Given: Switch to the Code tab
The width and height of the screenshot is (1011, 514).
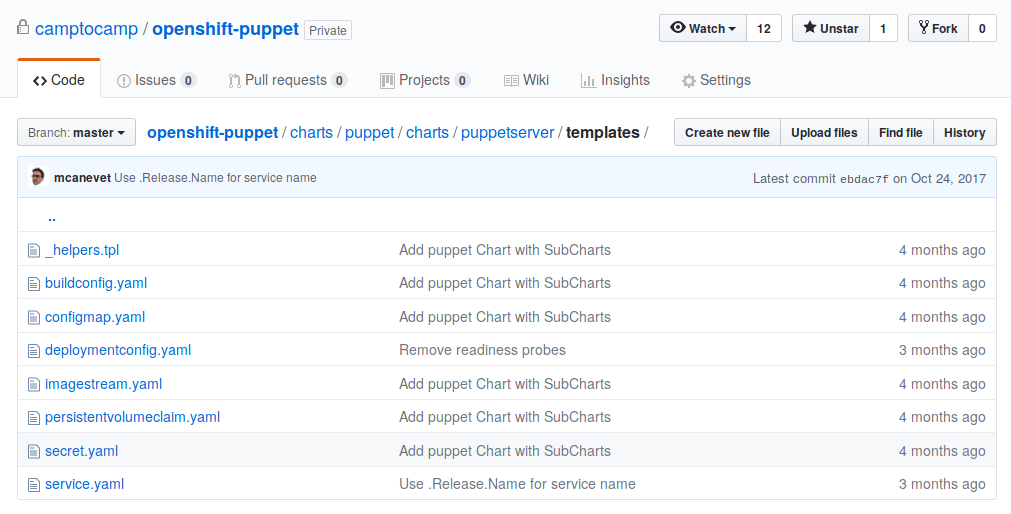Looking at the screenshot, I should point(59,80).
